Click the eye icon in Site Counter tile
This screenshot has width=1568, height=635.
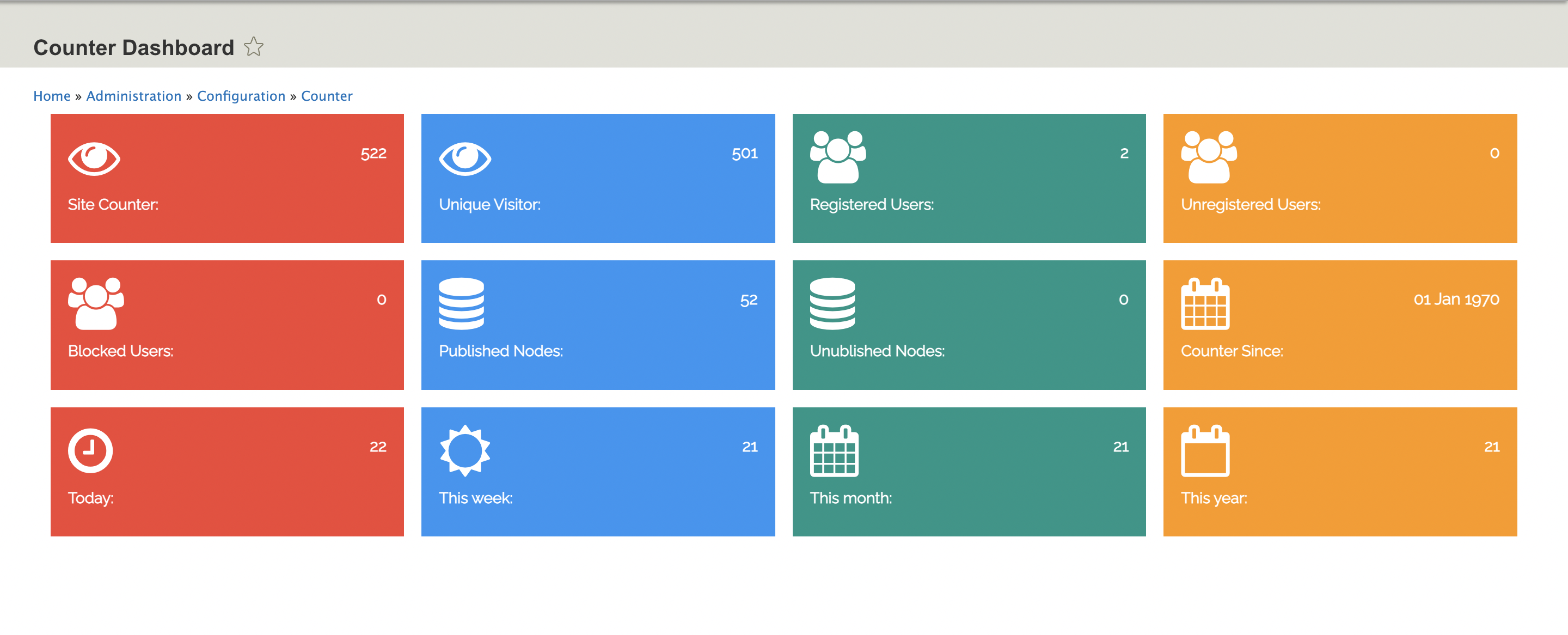point(94,158)
